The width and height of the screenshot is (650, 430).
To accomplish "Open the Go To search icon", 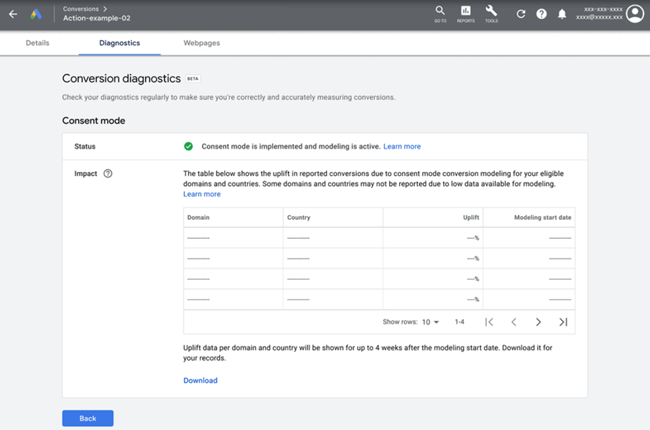I will pos(441,13).
